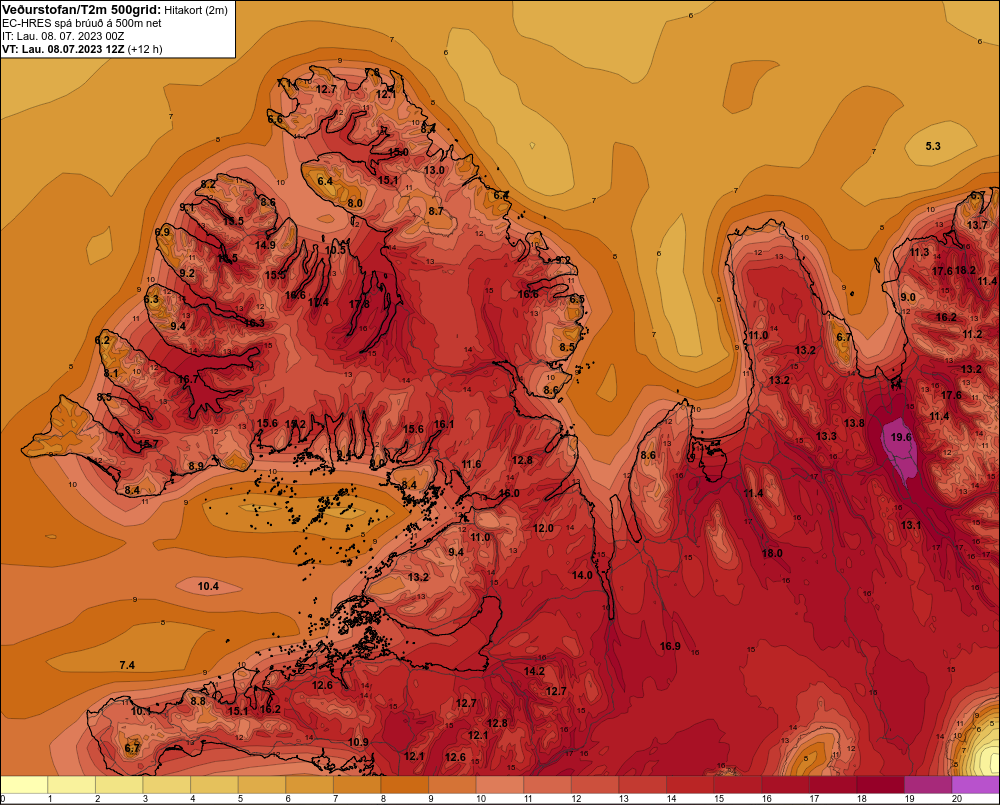Screen dimensions: 1000x805
Task: Click the 10.1 temperature value
Action: point(142,711)
